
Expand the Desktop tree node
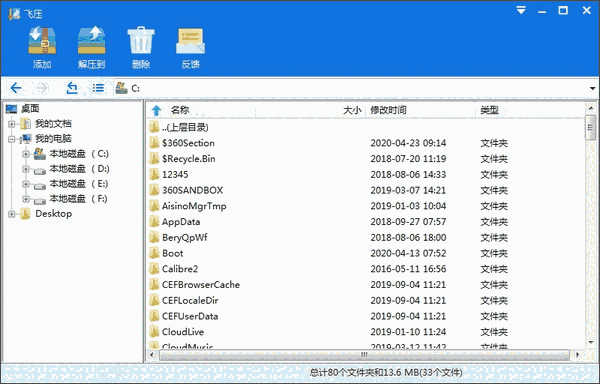tap(11, 214)
